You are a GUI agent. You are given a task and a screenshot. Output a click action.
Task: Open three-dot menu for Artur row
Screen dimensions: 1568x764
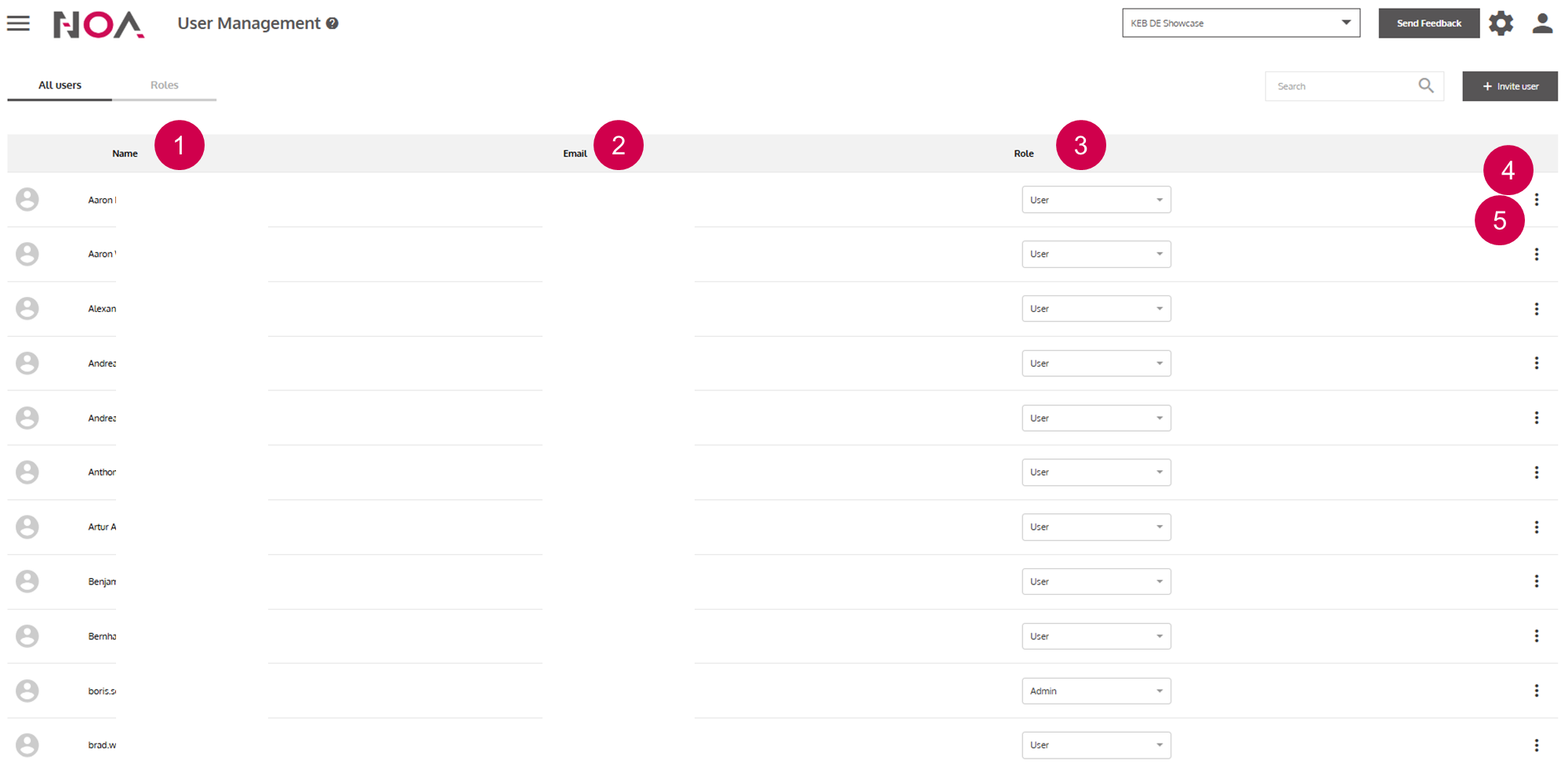[1536, 527]
